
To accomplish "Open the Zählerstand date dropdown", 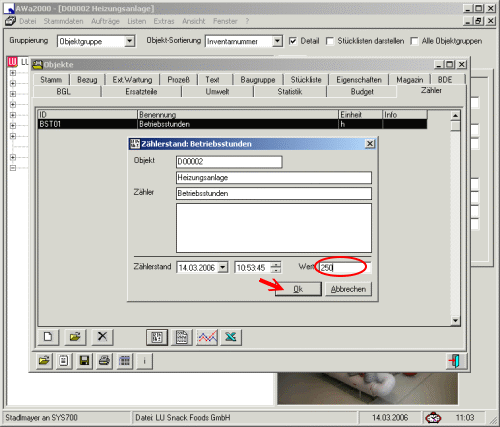I will click(x=223, y=267).
